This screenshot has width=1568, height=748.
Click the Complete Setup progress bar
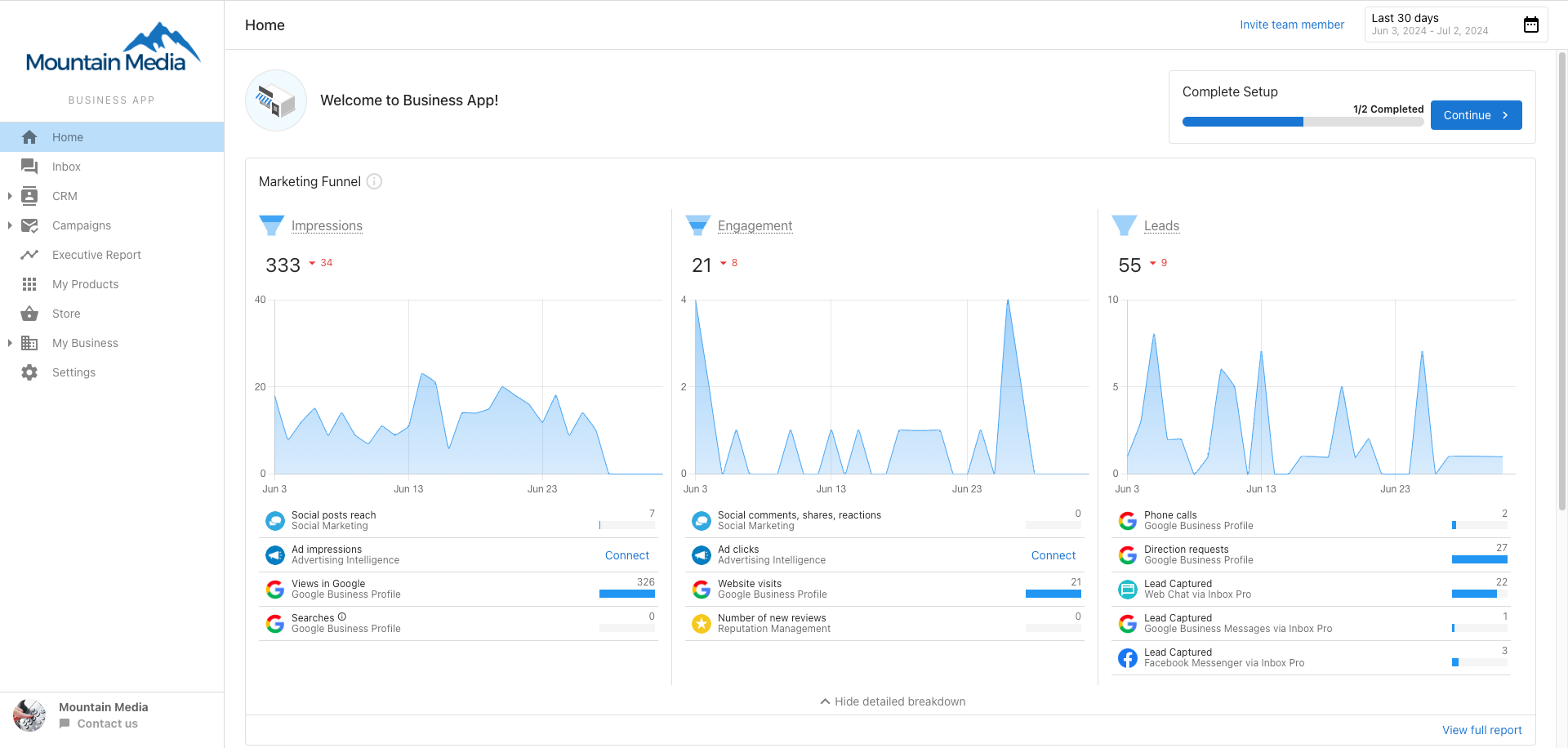click(x=1303, y=122)
